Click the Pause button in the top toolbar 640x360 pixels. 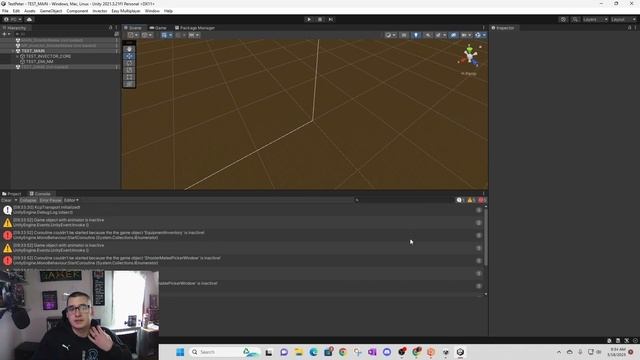[320, 19]
